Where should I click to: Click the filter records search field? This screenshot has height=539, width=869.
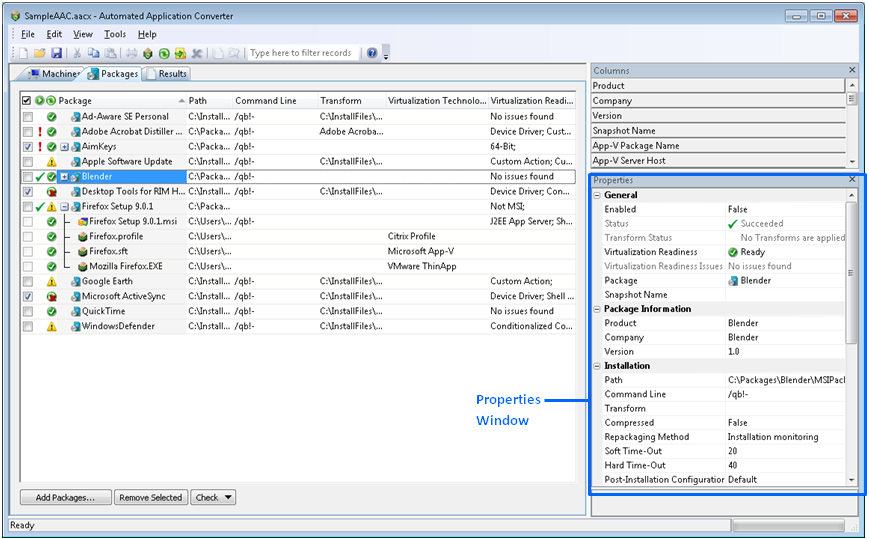click(303, 53)
